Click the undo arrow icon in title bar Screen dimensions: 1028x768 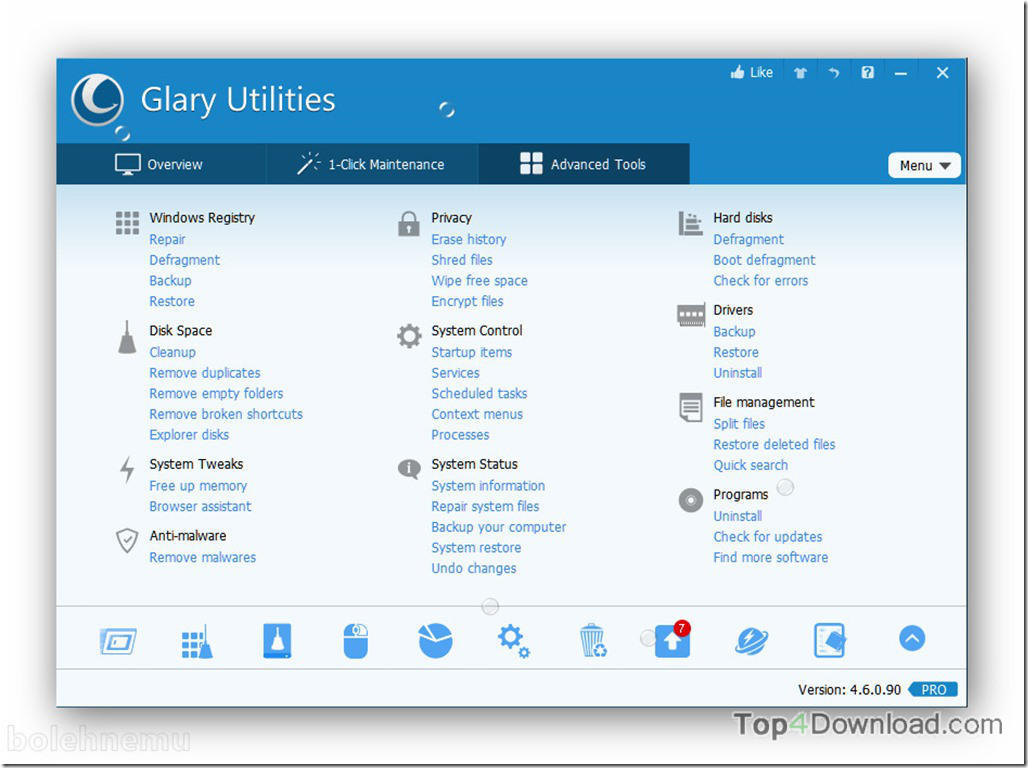(833, 73)
